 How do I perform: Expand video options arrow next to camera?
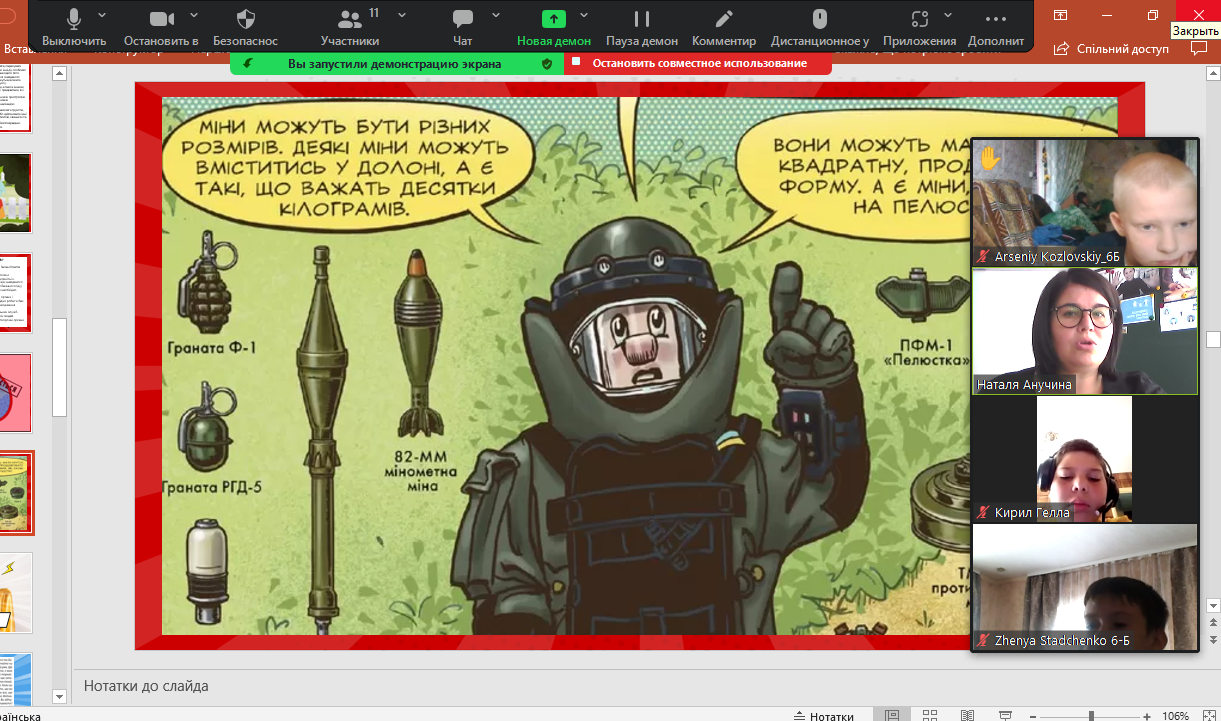click(194, 16)
